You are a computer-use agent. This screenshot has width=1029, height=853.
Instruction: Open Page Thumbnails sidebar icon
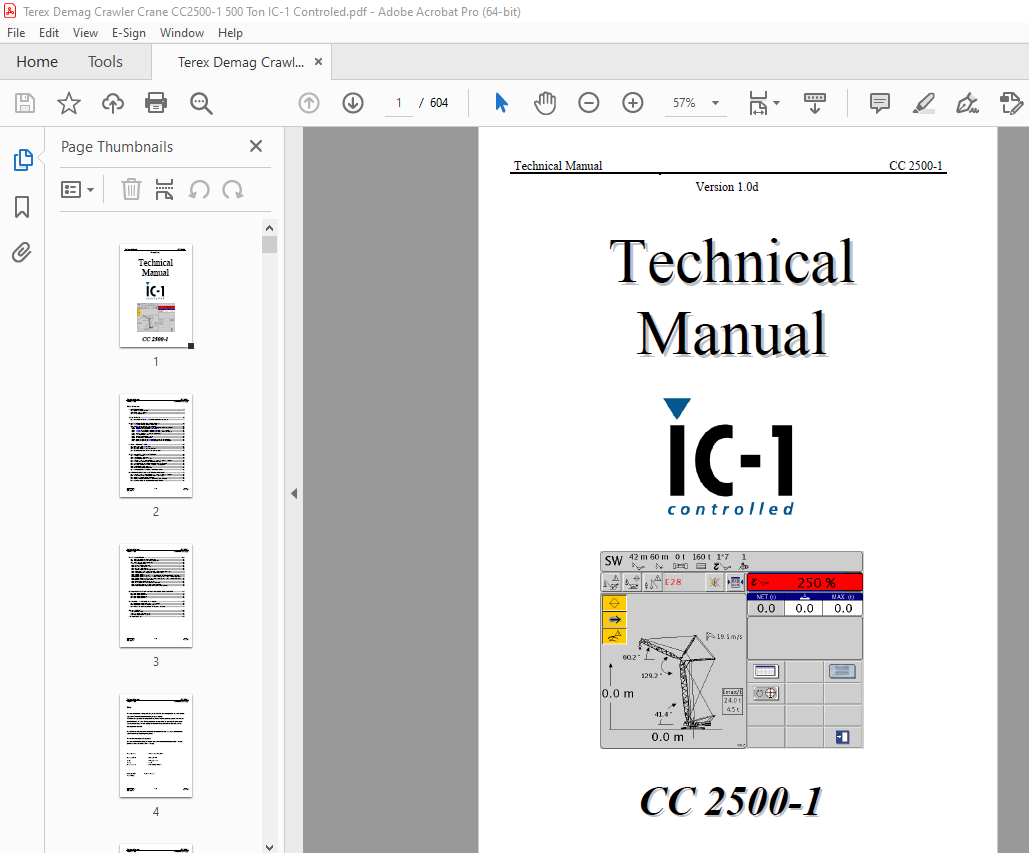coord(23,159)
